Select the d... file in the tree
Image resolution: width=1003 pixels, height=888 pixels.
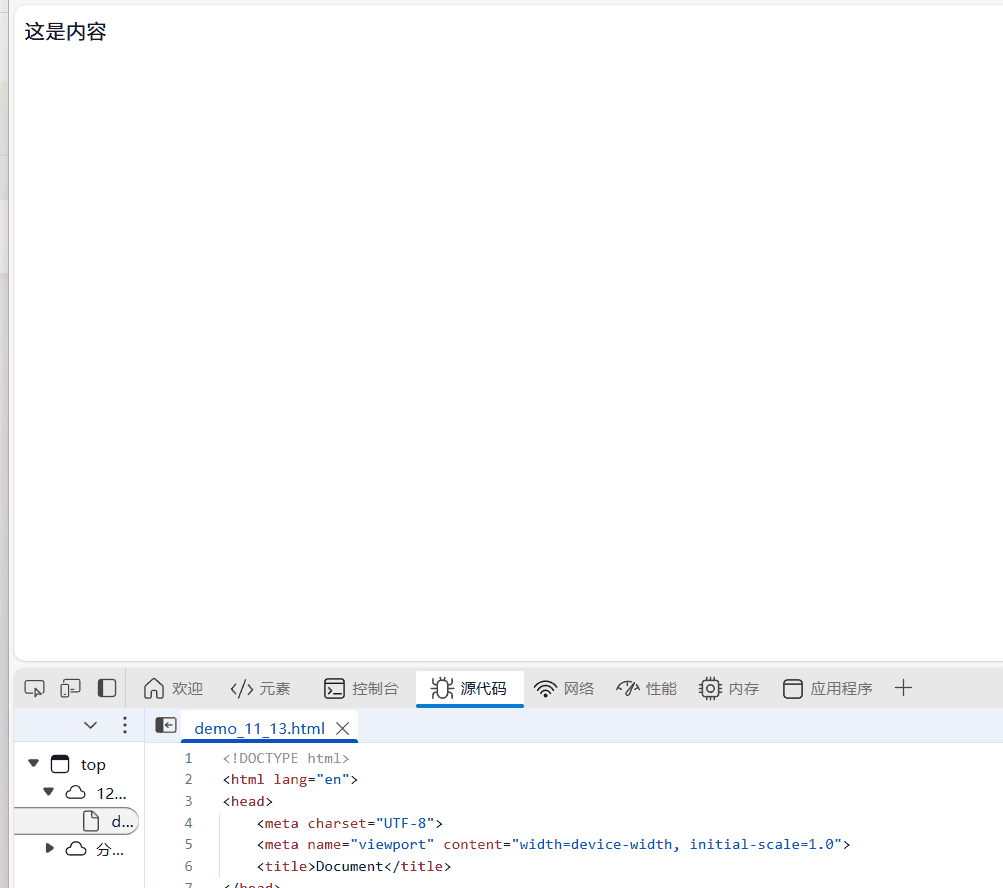110,821
